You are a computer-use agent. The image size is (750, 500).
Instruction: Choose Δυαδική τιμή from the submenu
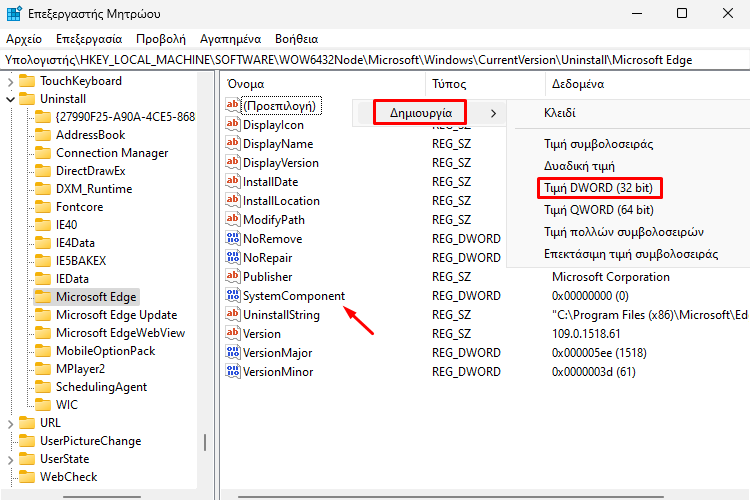pos(579,166)
